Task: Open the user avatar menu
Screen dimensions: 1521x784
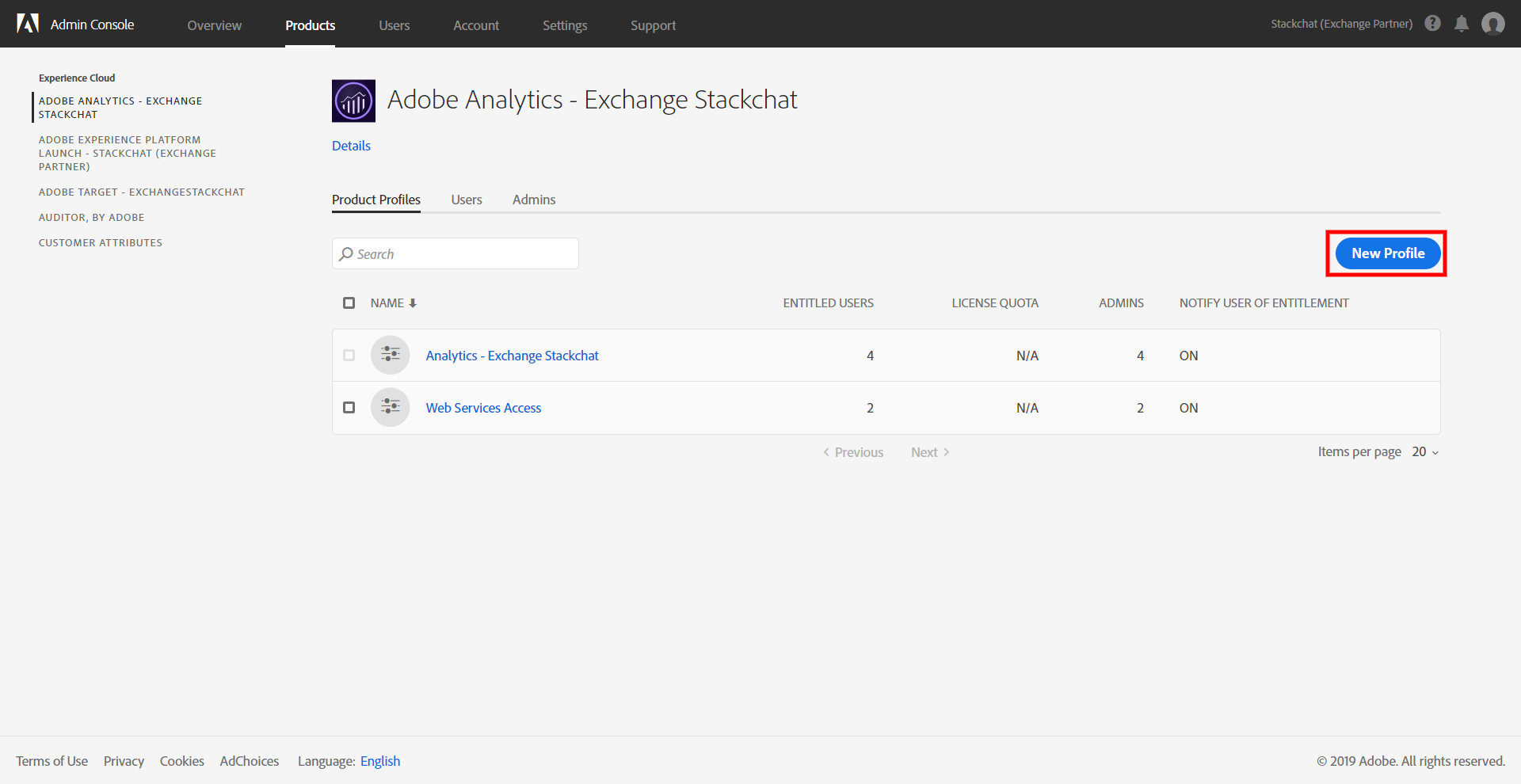Action: pyautogui.click(x=1493, y=24)
